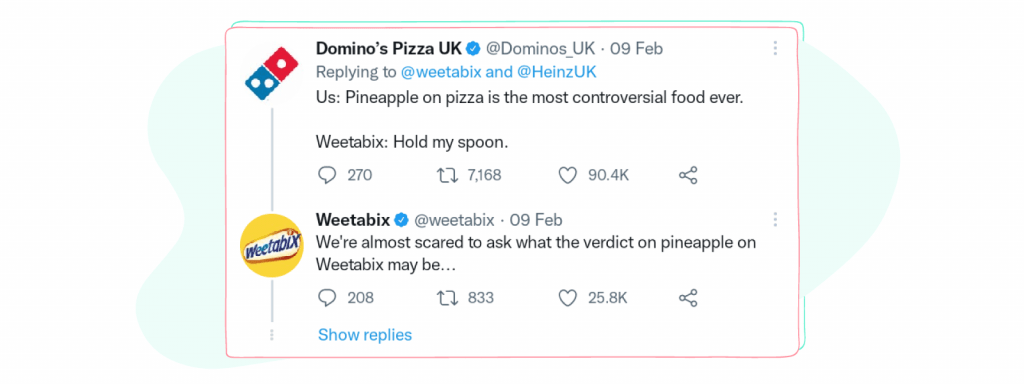The width and height of the screenshot is (1024, 384).
Task: Share the Weetabix pineapple tweet
Action: 688,298
